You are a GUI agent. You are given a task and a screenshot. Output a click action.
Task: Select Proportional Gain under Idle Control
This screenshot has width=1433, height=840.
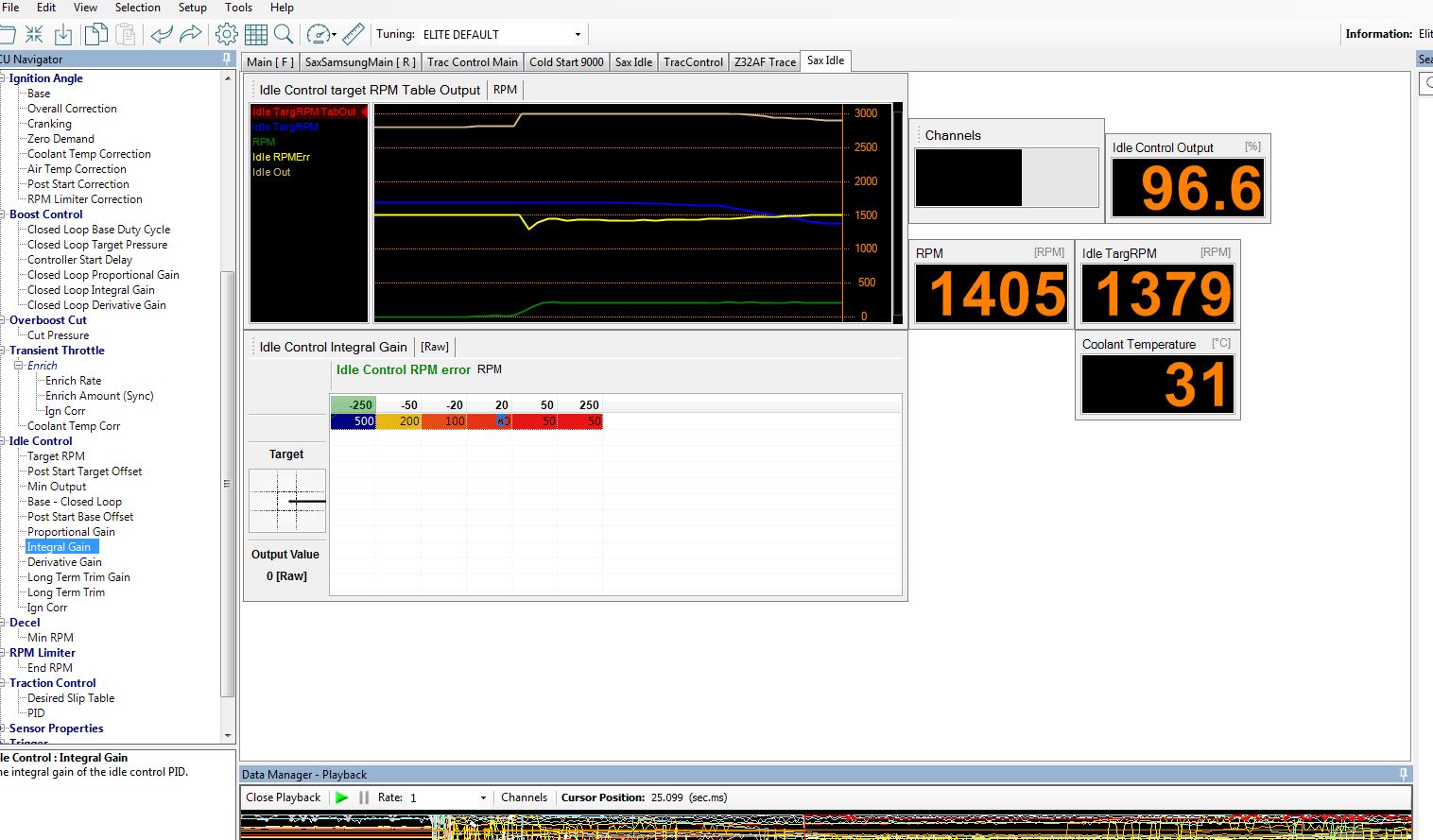[x=71, y=532]
